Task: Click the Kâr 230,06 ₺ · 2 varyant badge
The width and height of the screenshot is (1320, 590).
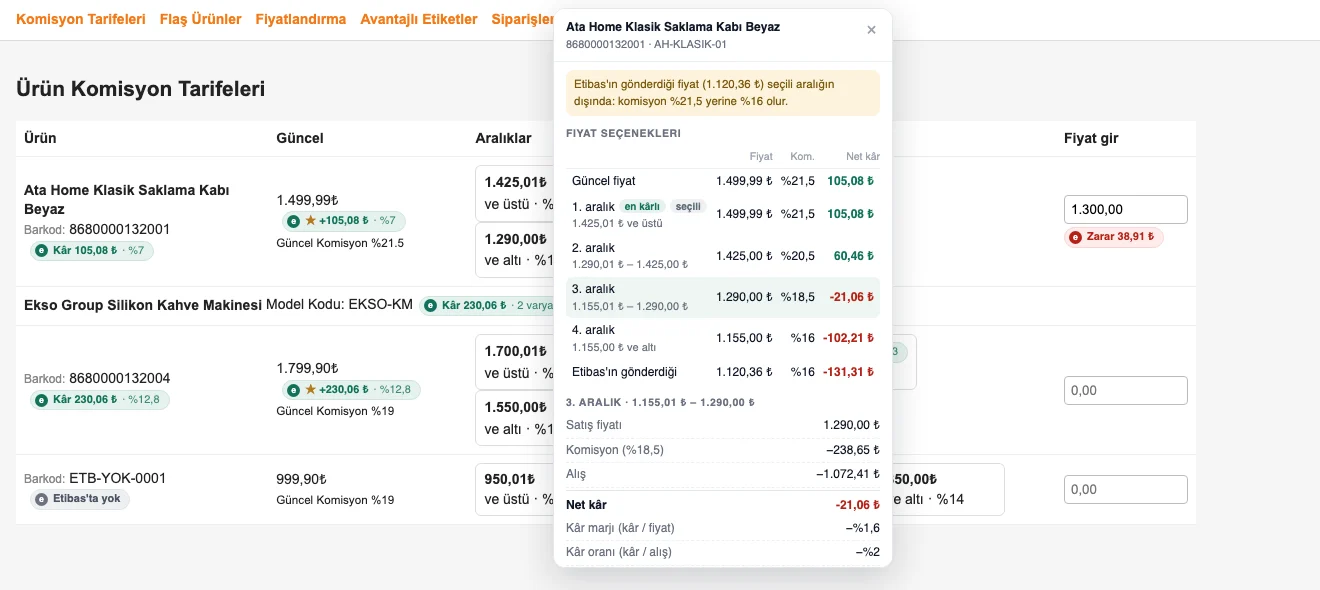Action: click(486, 305)
